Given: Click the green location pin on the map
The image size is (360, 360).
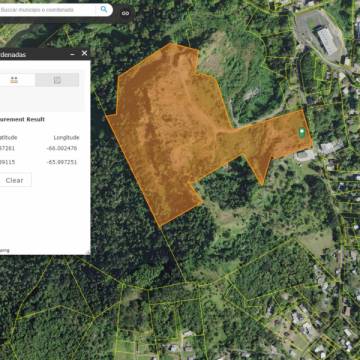Looking at the screenshot, I should (x=302, y=133).
